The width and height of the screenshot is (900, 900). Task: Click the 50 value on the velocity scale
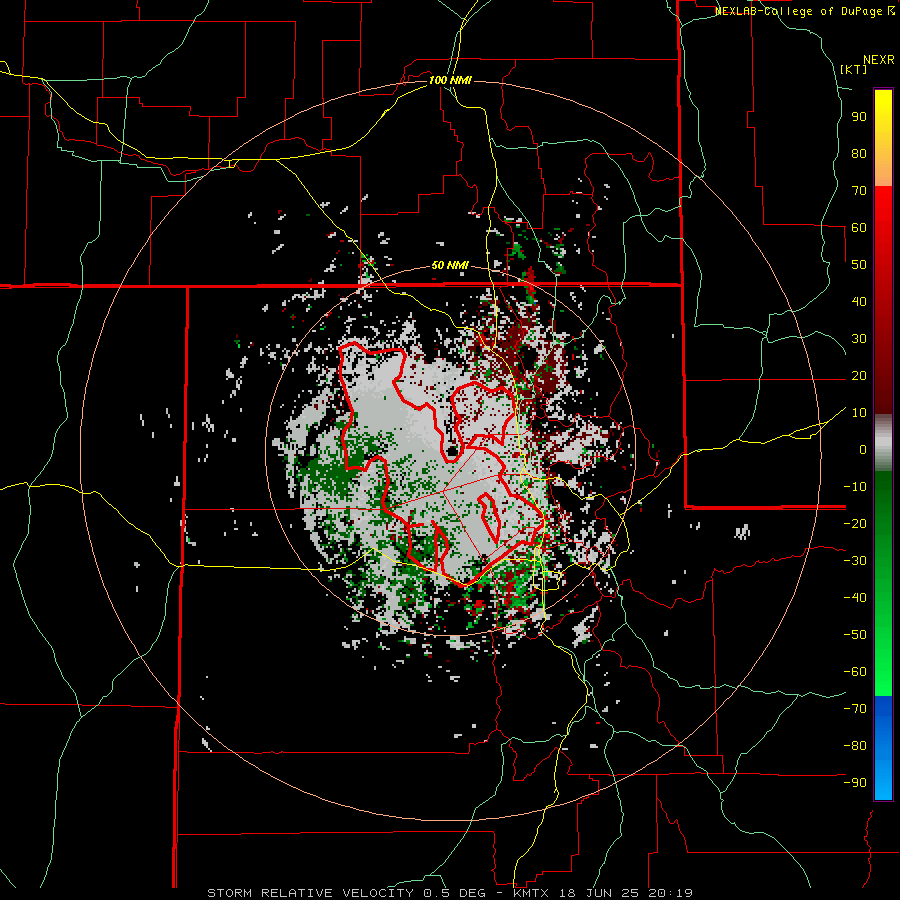(859, 265)
